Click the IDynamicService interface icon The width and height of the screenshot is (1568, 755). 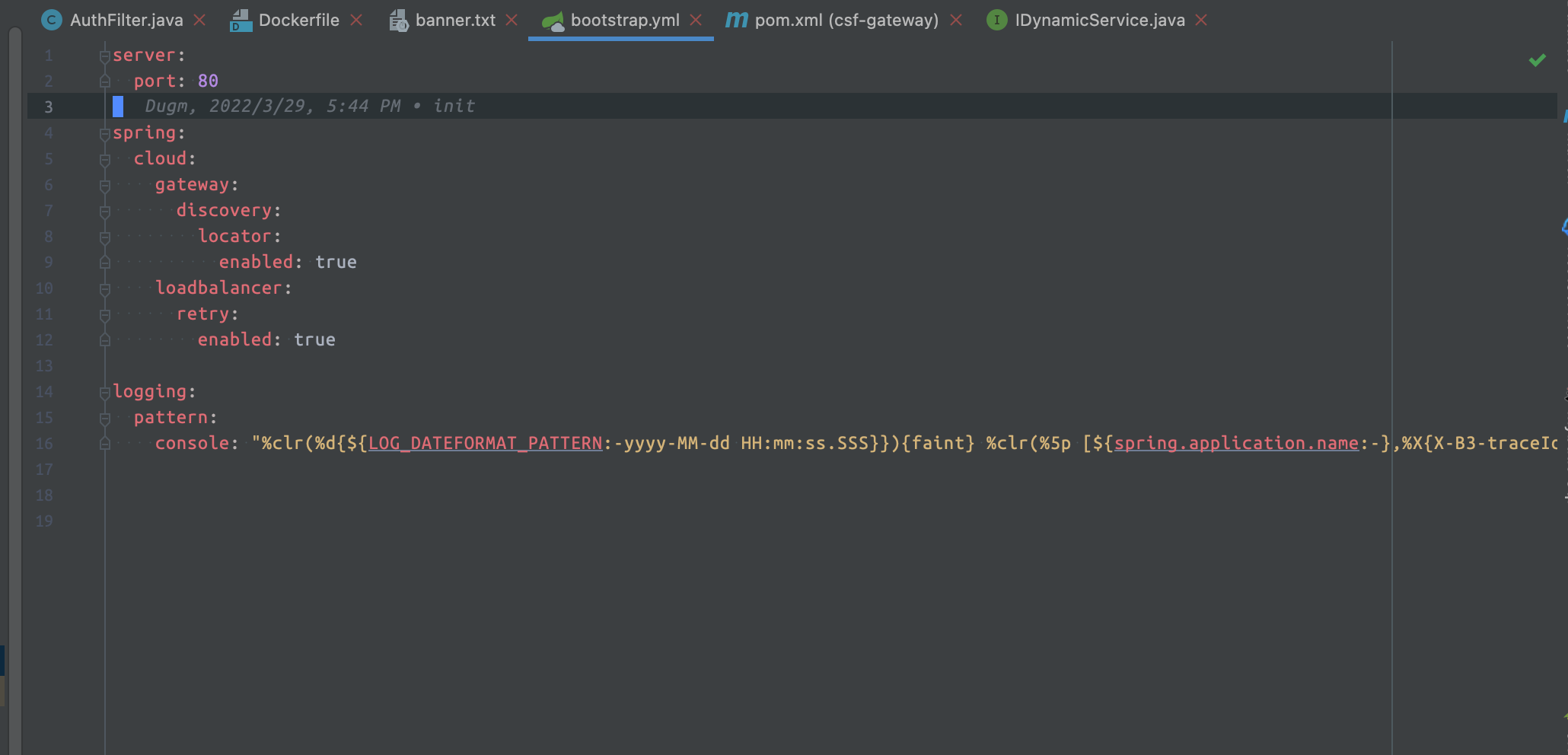point(996,21)
